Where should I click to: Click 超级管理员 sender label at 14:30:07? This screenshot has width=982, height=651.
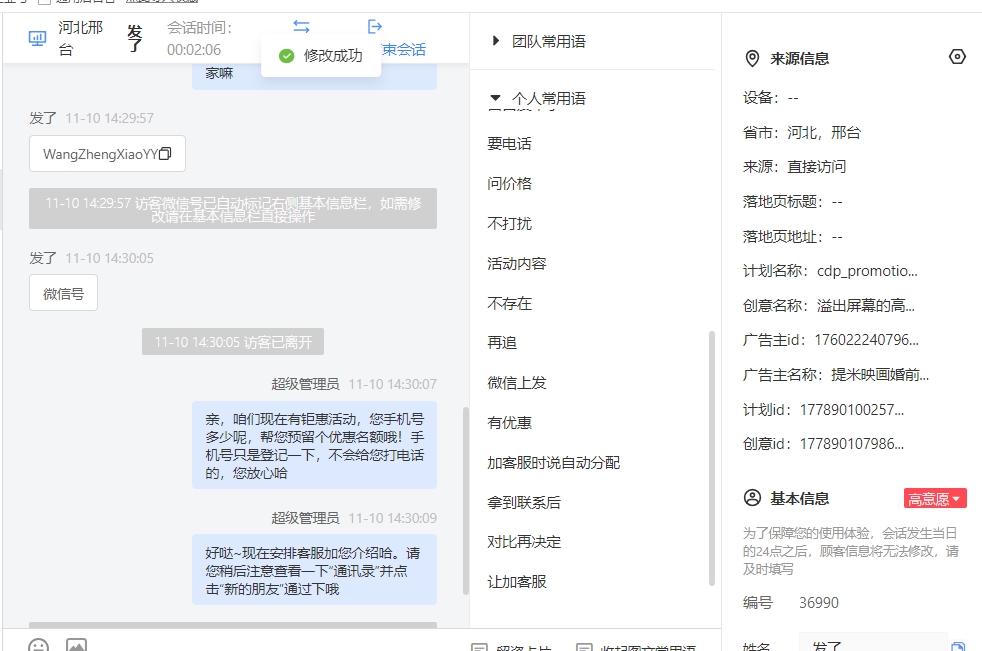(x=305, y=384)
